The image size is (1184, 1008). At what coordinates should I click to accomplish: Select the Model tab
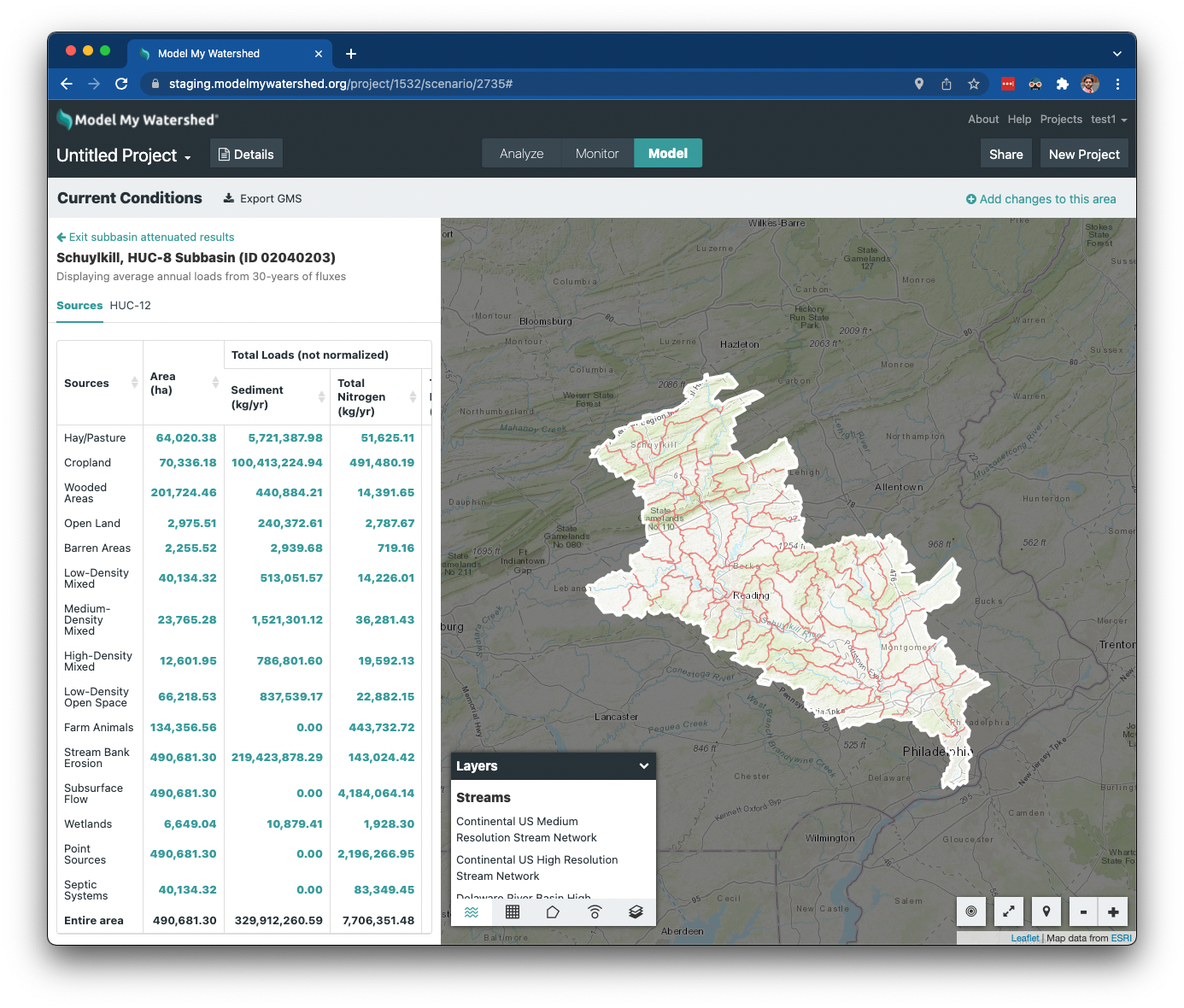668,154
